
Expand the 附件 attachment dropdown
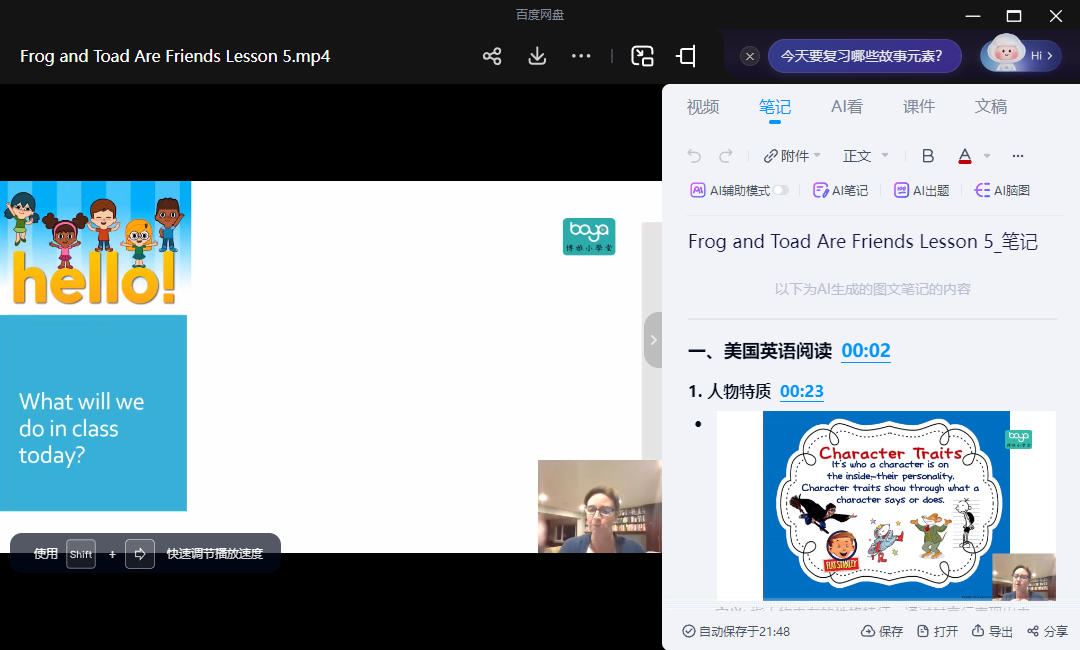[792, 156]
